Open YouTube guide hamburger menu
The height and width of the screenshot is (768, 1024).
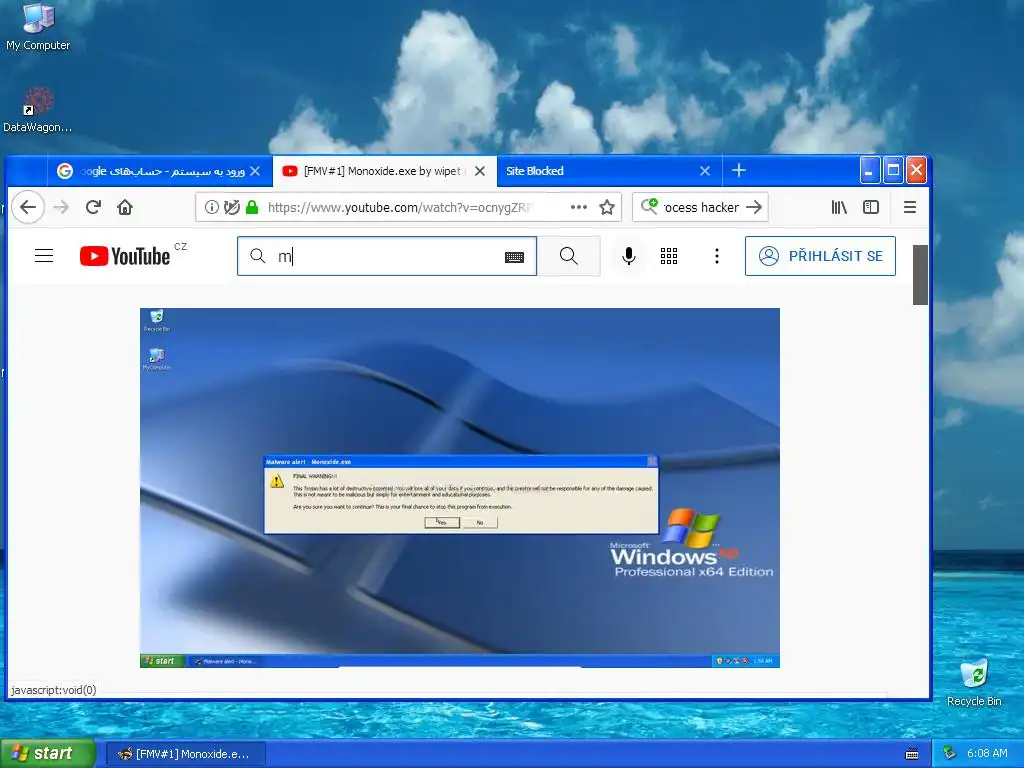44,255
